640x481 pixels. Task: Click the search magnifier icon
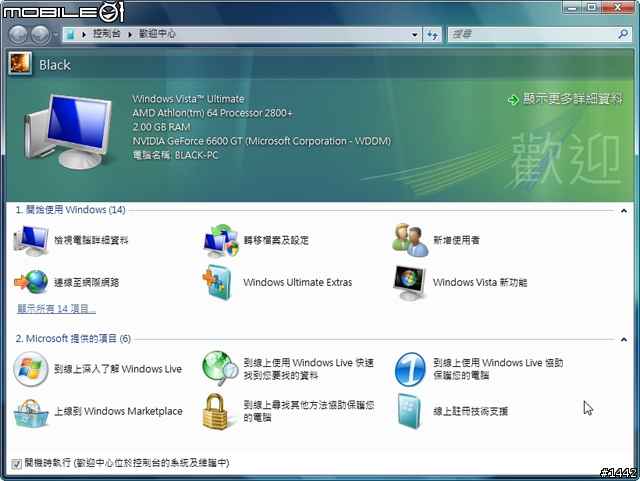[x=623, y=34]
